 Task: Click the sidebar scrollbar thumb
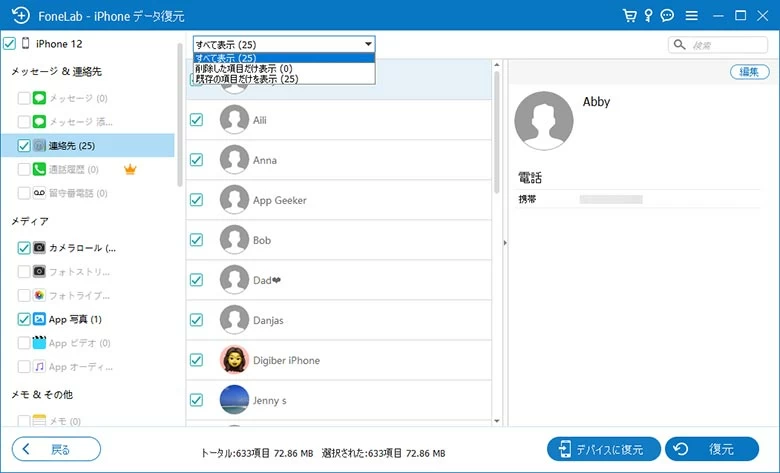(x=180, y=114)
